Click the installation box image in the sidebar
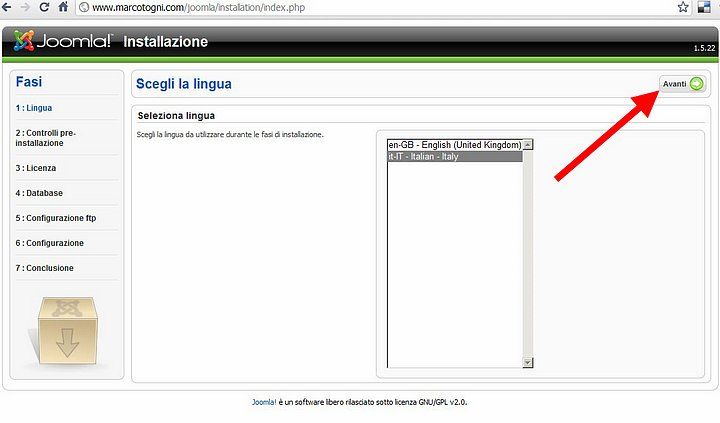The image size is (720, 423). 68,331
